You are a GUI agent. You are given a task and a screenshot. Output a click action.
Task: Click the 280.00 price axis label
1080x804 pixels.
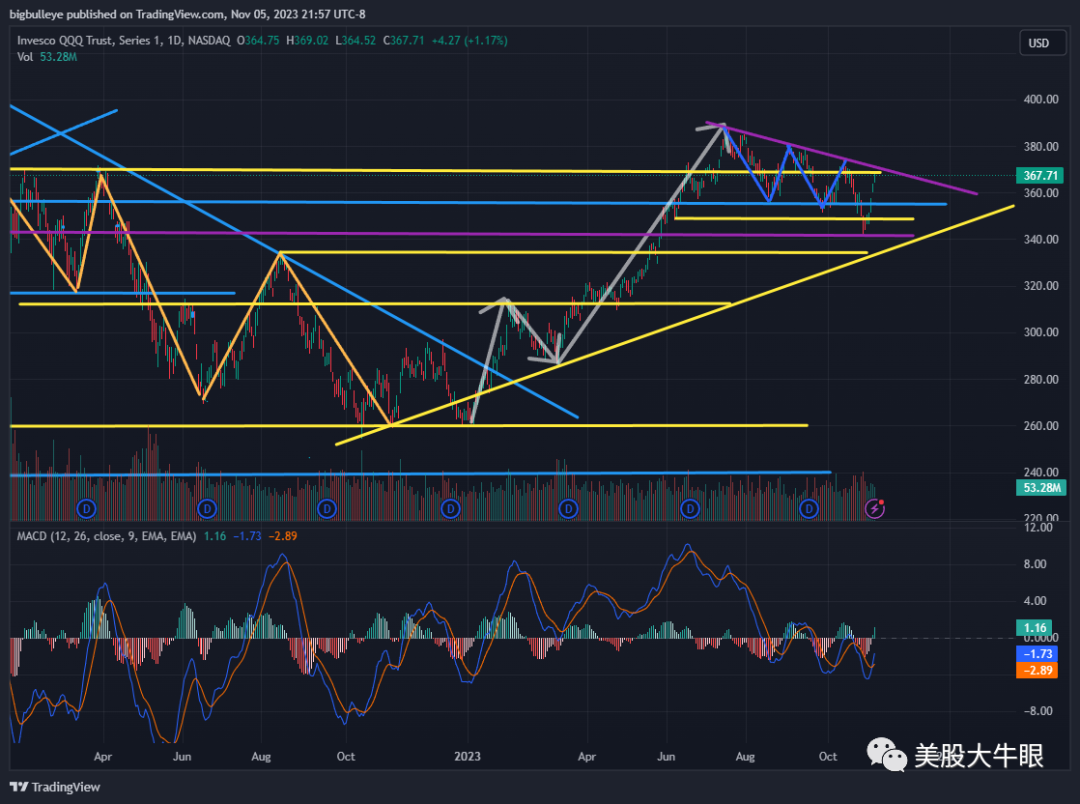pos(1041,379)
